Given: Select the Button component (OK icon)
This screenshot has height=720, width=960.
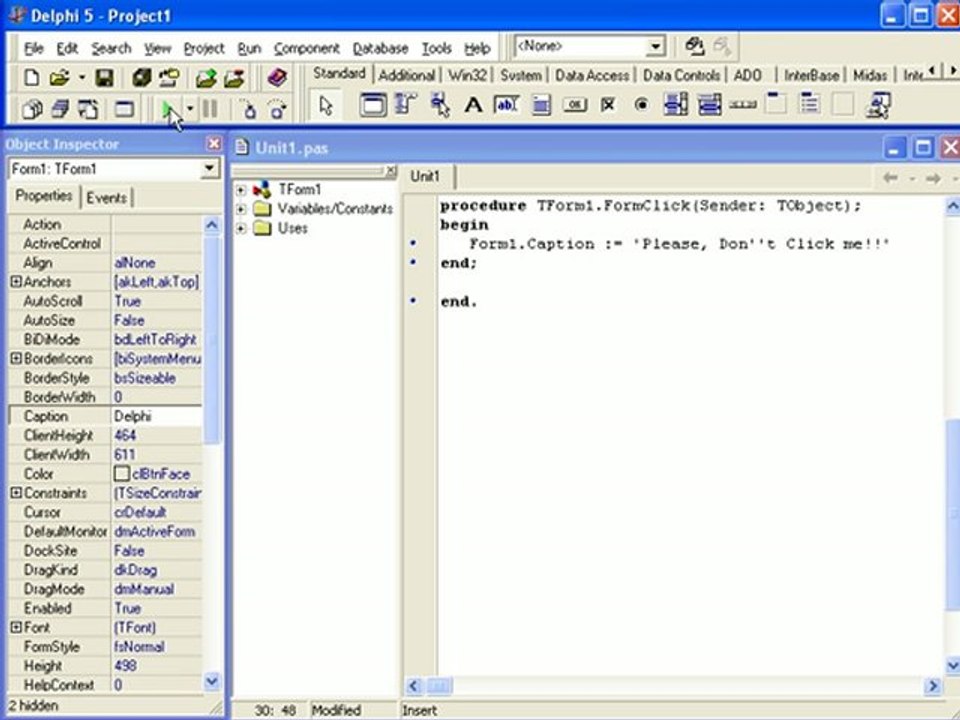Looking at the screenshot, I should click(x=574, y=105).
